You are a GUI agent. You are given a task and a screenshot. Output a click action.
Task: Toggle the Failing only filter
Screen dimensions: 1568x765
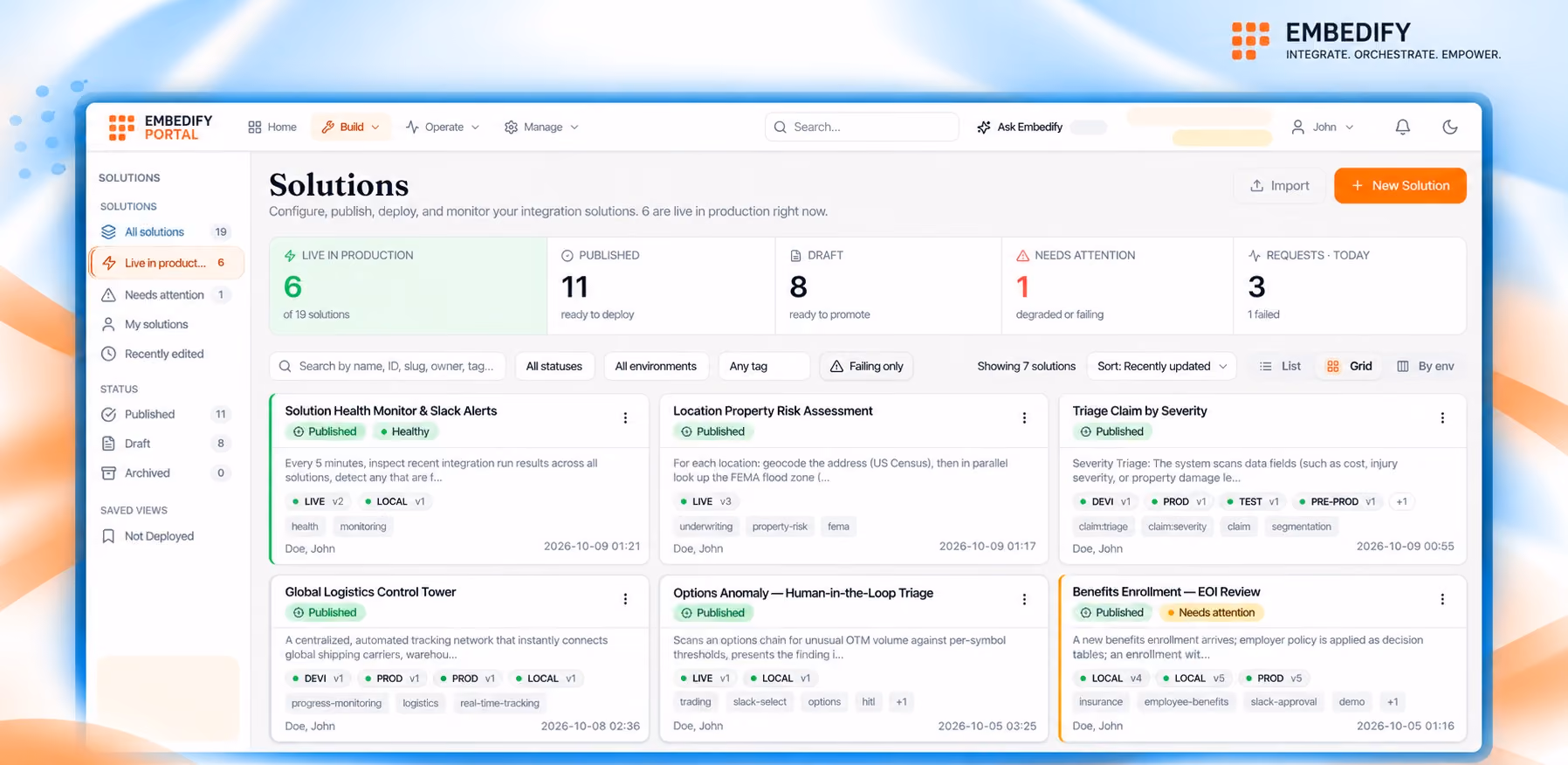866,367
